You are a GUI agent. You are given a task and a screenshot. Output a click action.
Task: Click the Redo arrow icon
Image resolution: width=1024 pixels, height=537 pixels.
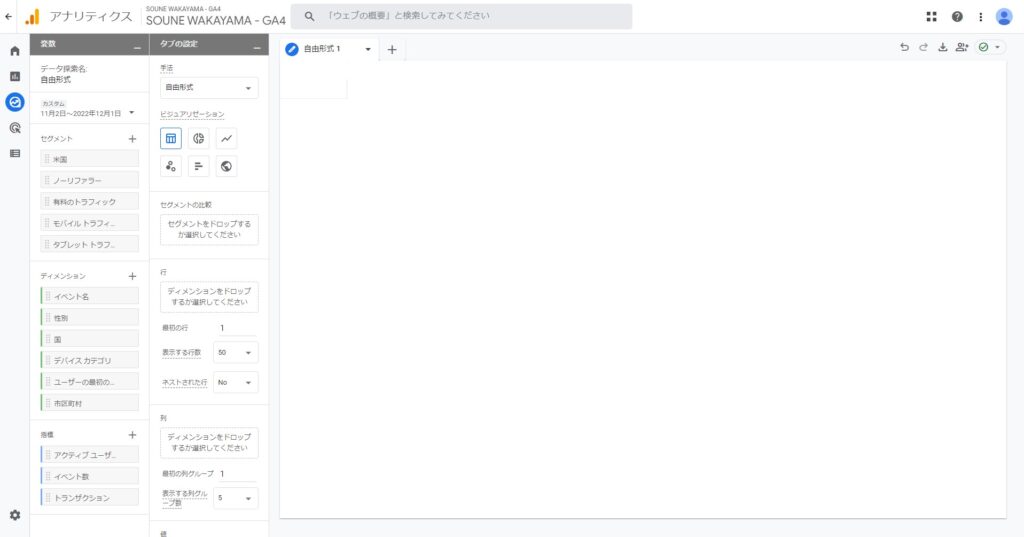(x=923, y=47)
